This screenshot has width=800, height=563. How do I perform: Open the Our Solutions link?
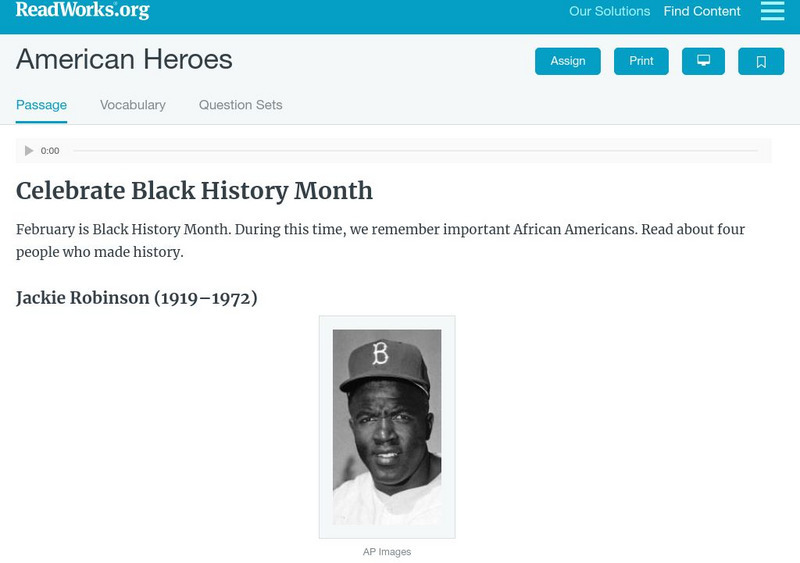(609, 12)
